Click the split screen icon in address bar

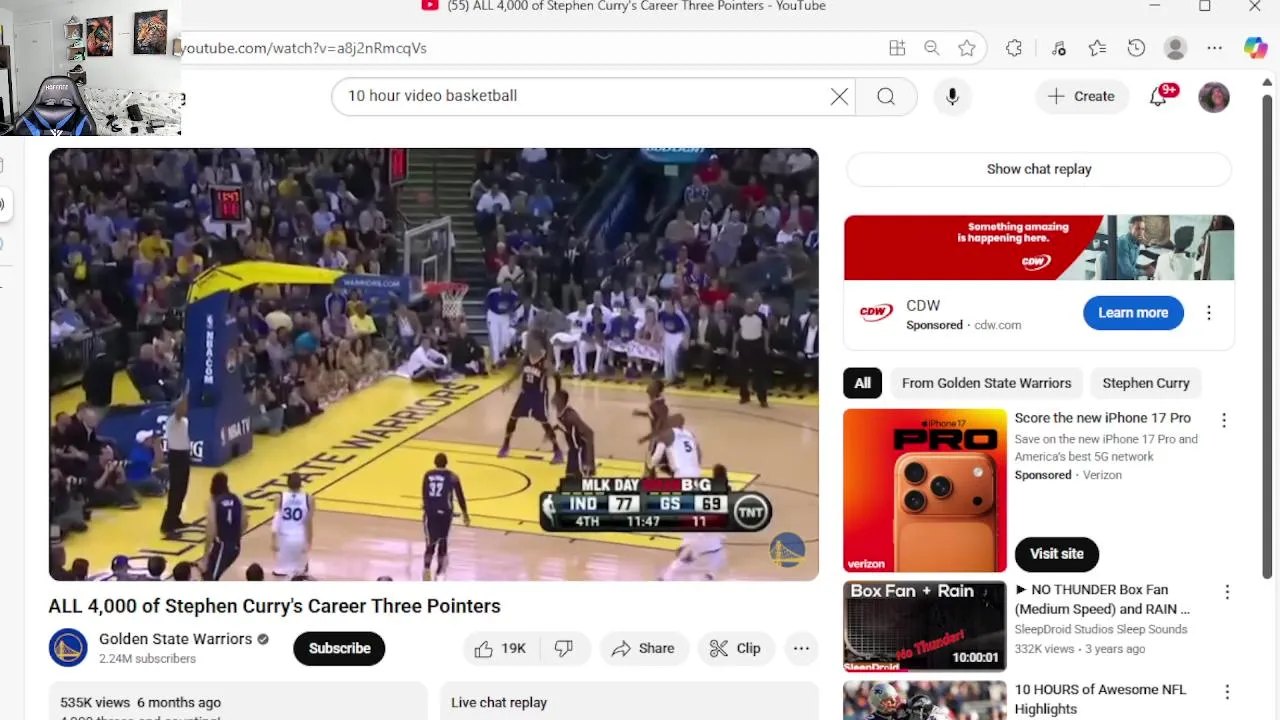tap(897, 48)
